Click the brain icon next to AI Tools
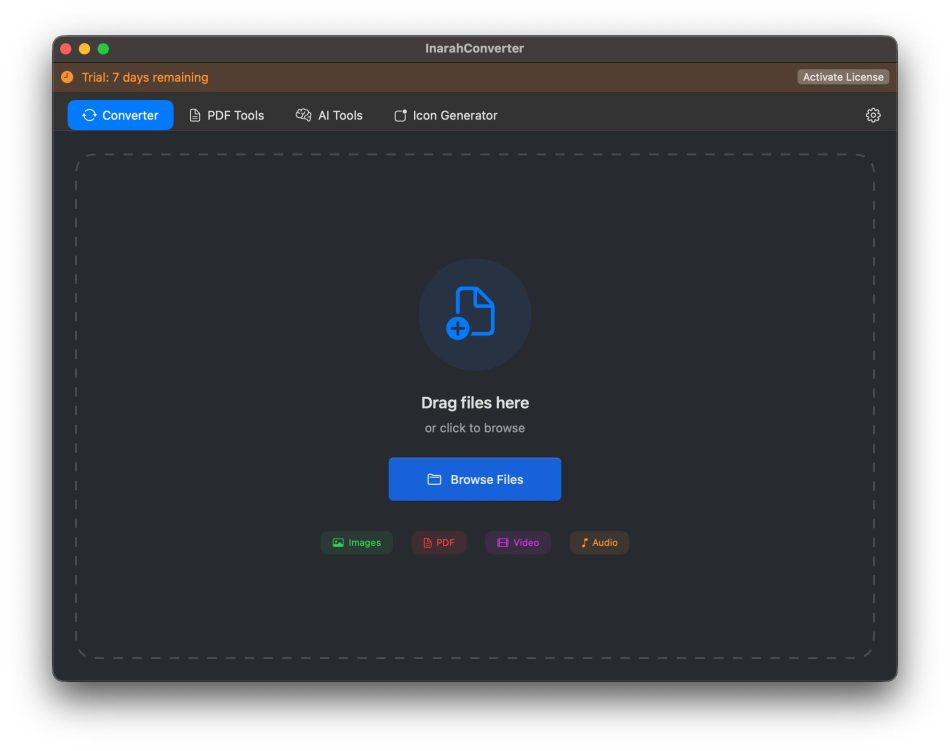This screenshot has width=950, height=751. [x=303, y=115]
